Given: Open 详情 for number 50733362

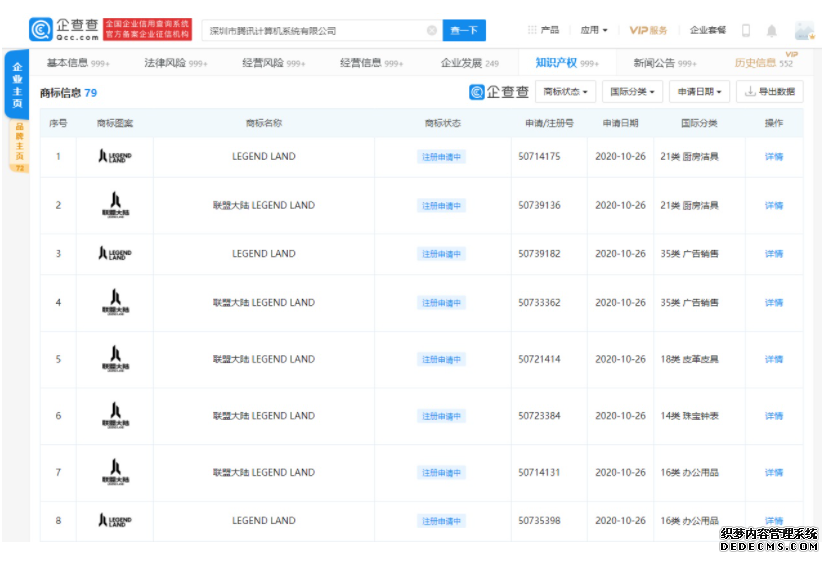Looking at the screenshot, I should point(773,302).
